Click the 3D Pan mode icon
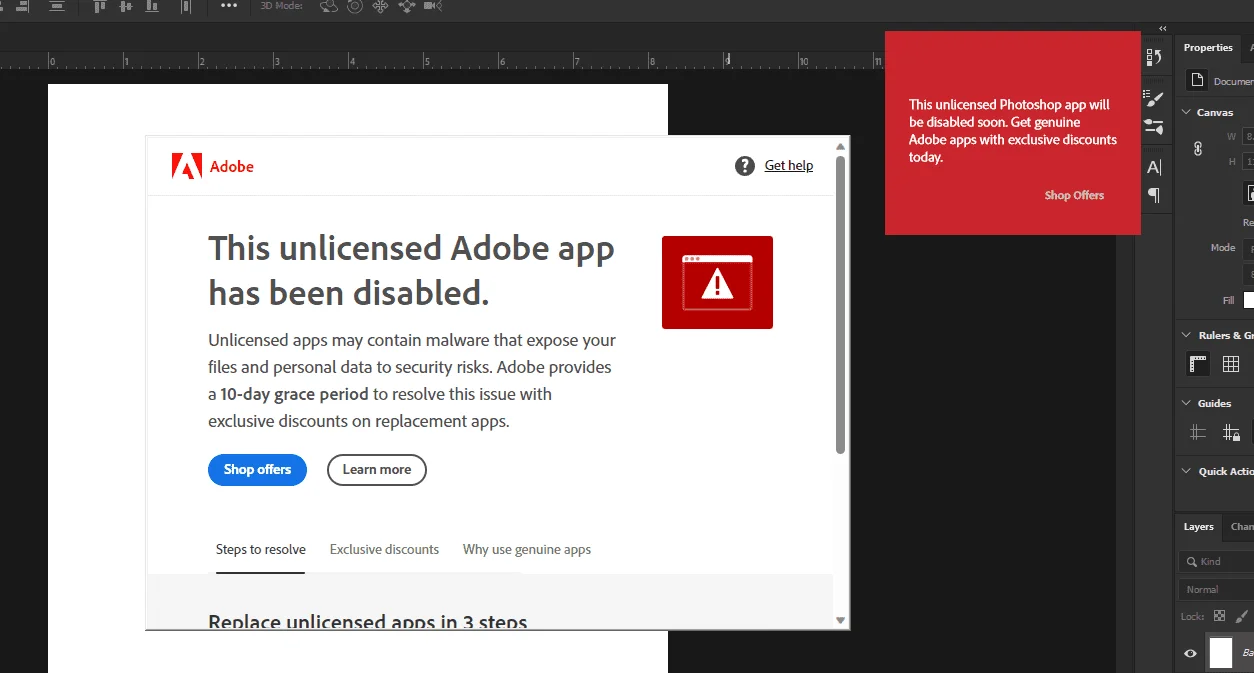The width and height of the screenshot is (1254, 673). [381, 6]
